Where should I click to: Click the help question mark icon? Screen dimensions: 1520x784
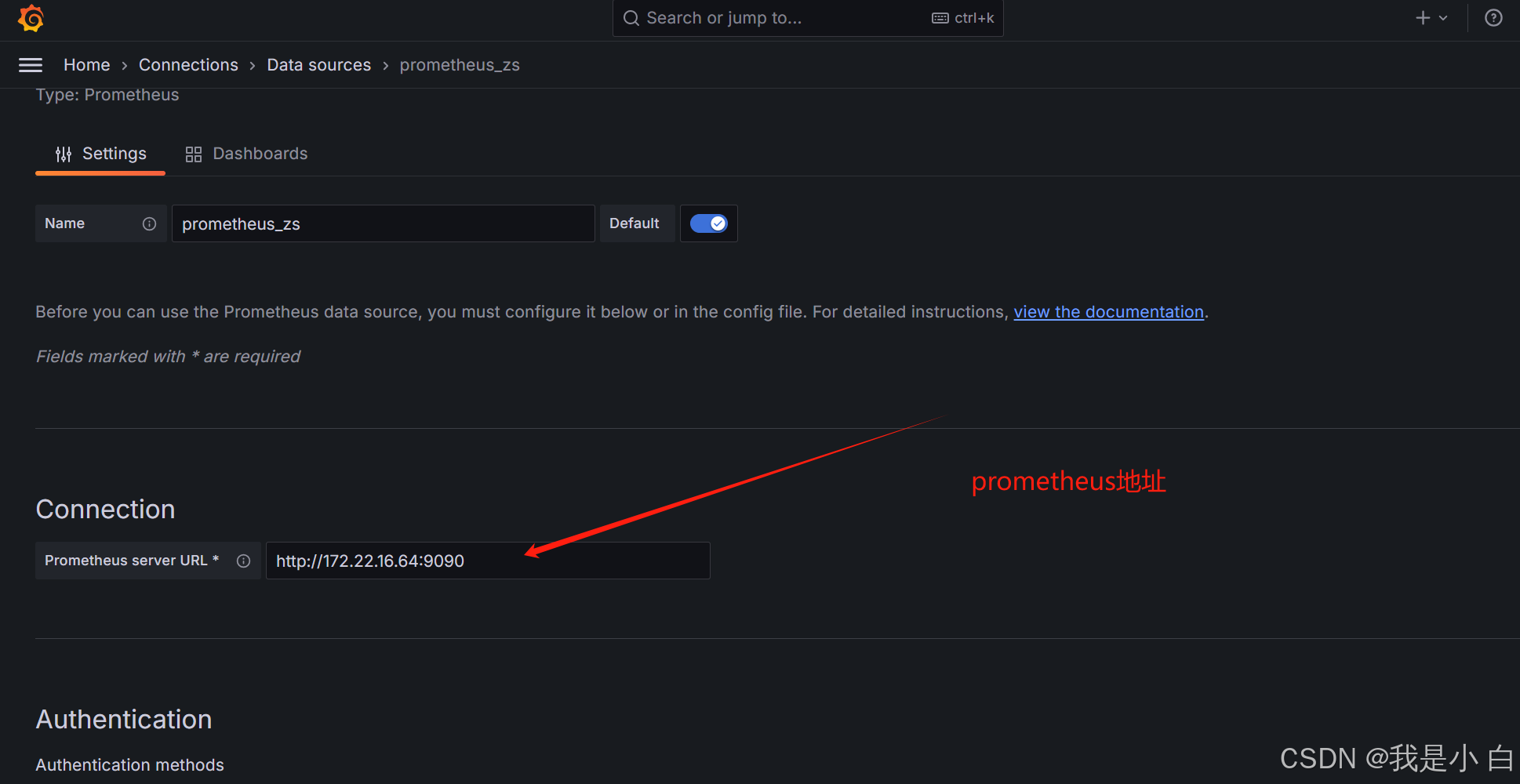1493,18
